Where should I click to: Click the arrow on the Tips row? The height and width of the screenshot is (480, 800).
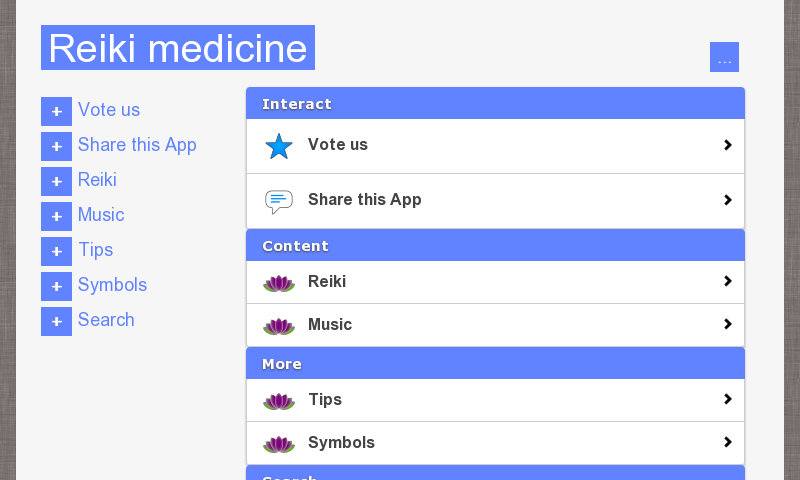pyautogui.click(x=728, y=400)
